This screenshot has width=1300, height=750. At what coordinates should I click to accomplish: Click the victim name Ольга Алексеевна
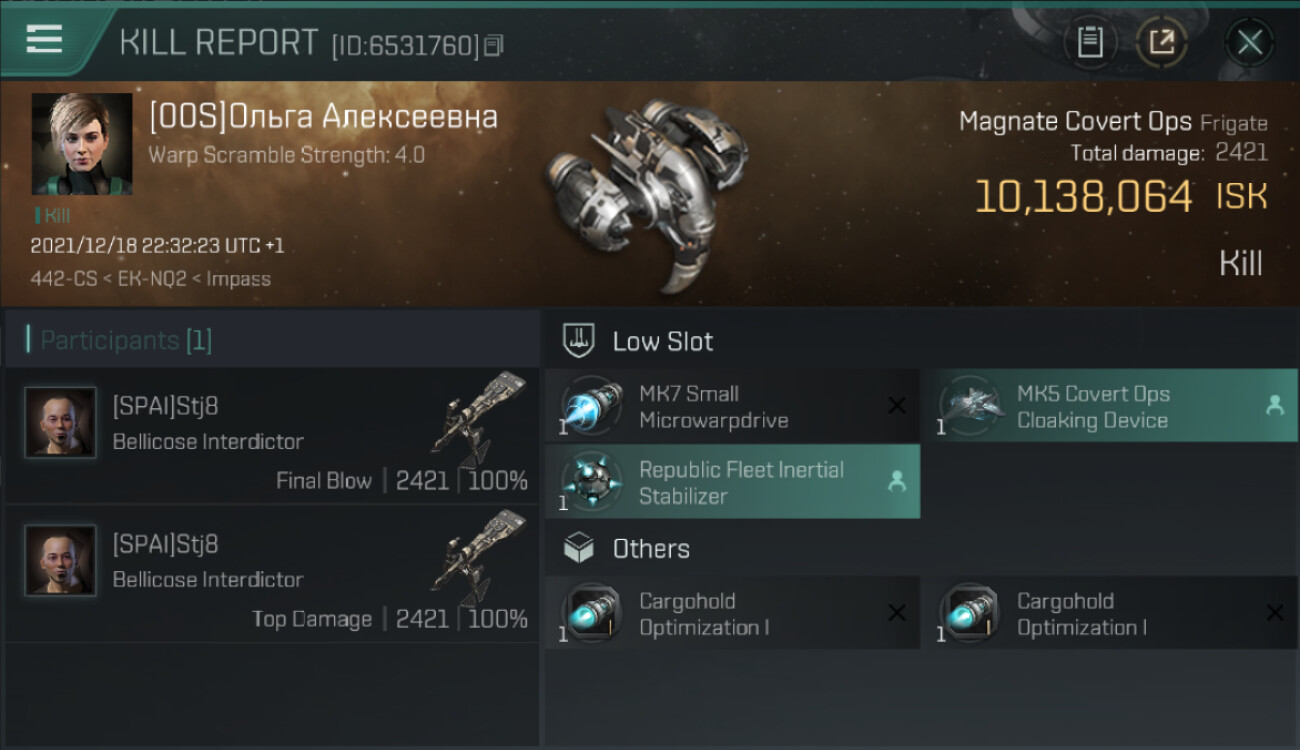(x=323, y=117)
